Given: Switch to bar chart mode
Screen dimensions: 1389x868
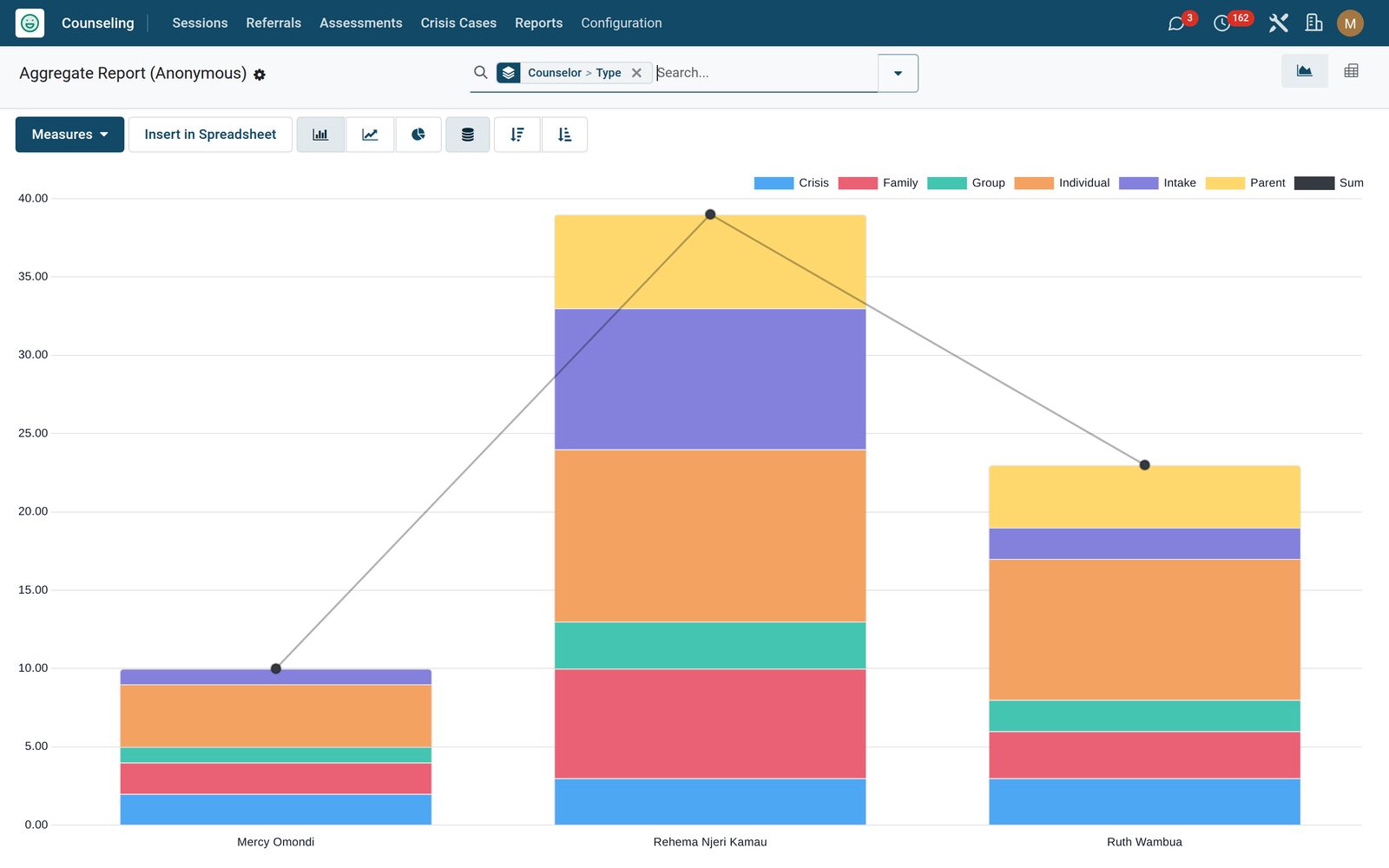Looking at the screenshot, I should click(320, 135).
